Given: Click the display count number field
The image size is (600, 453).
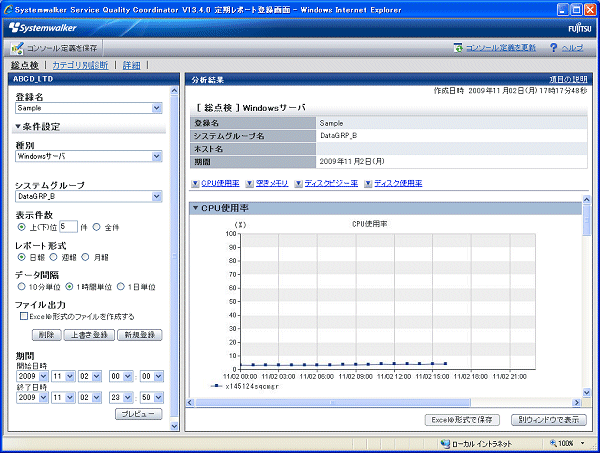Looking at the screenshot, I should point(68,226).
